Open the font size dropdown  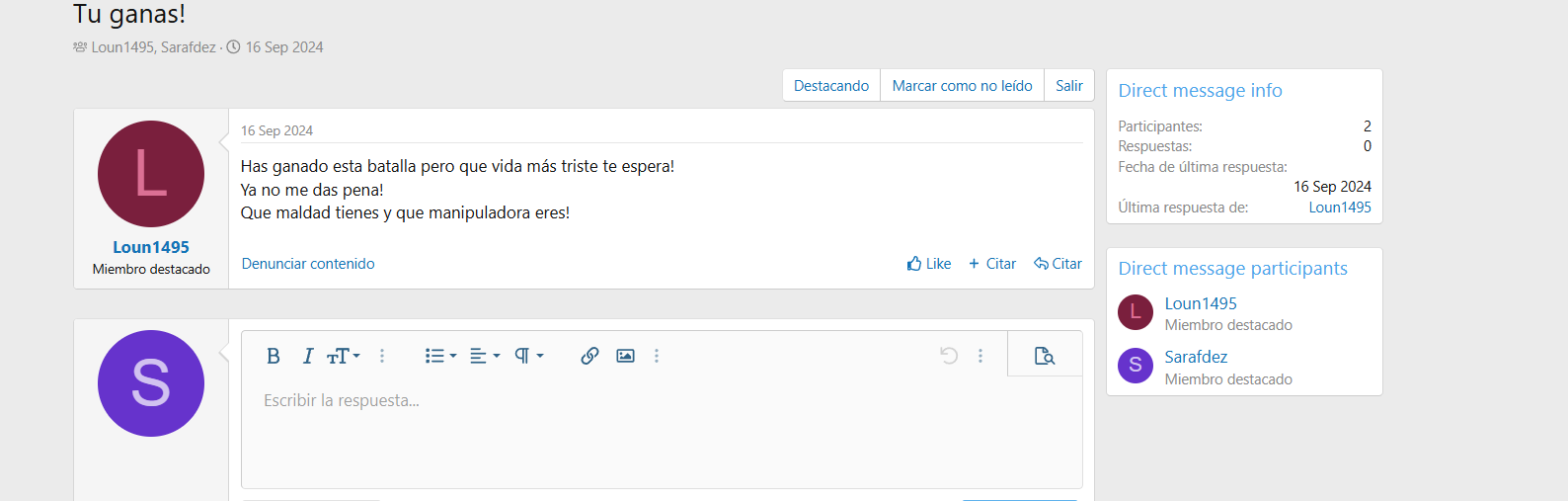343,356
